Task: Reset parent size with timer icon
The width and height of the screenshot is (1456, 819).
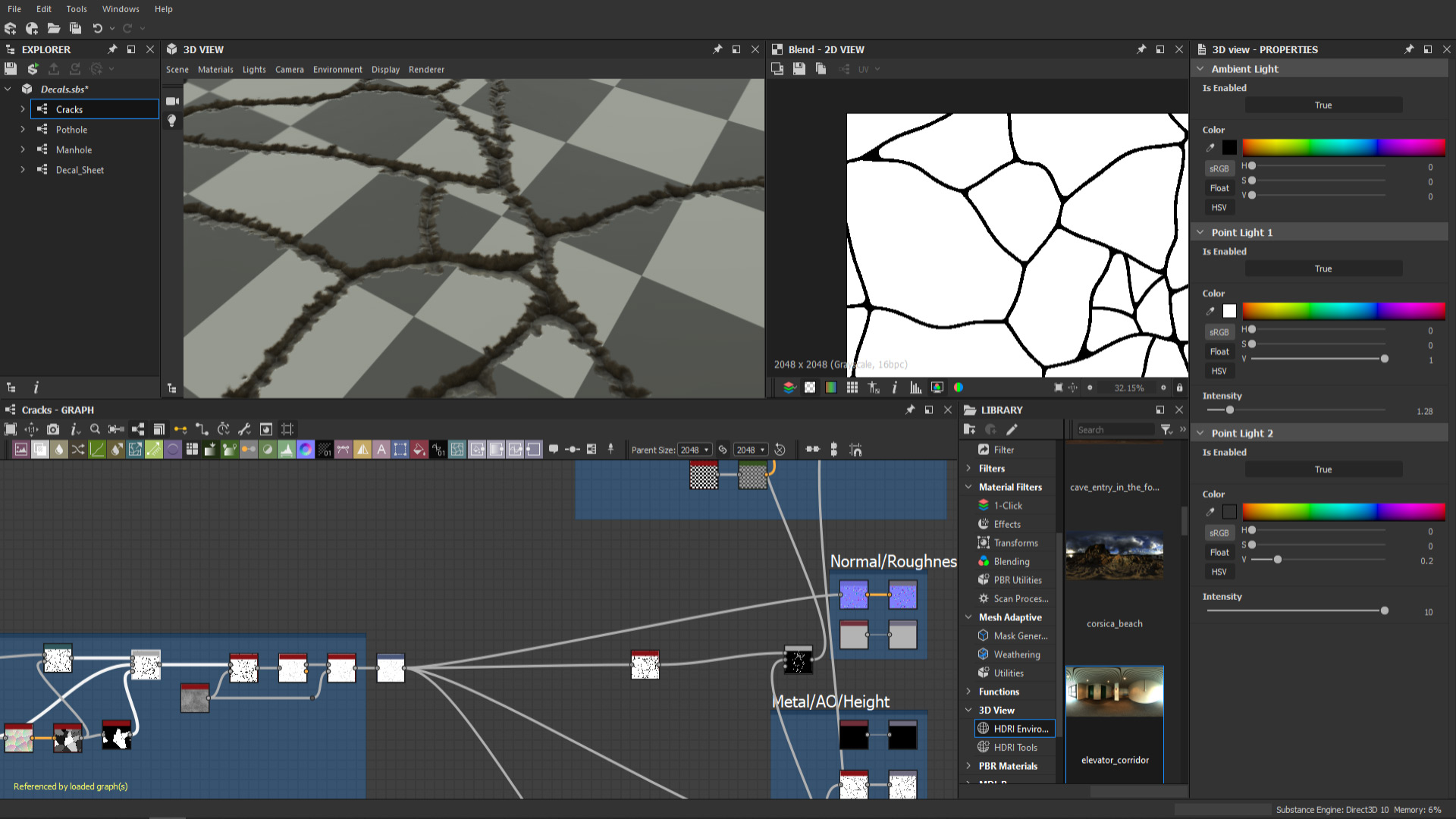Action: (x=780, y=450)
